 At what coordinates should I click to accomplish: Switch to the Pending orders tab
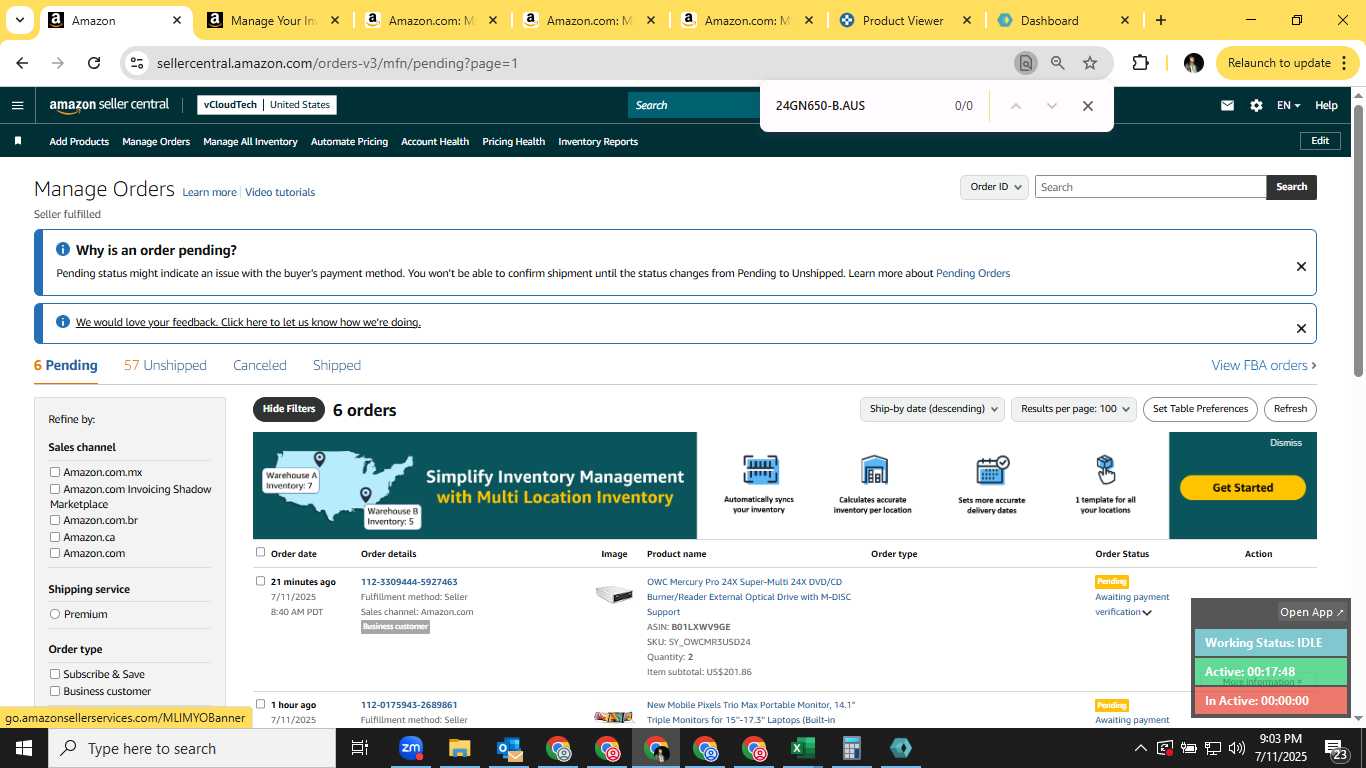pos(66,366)
